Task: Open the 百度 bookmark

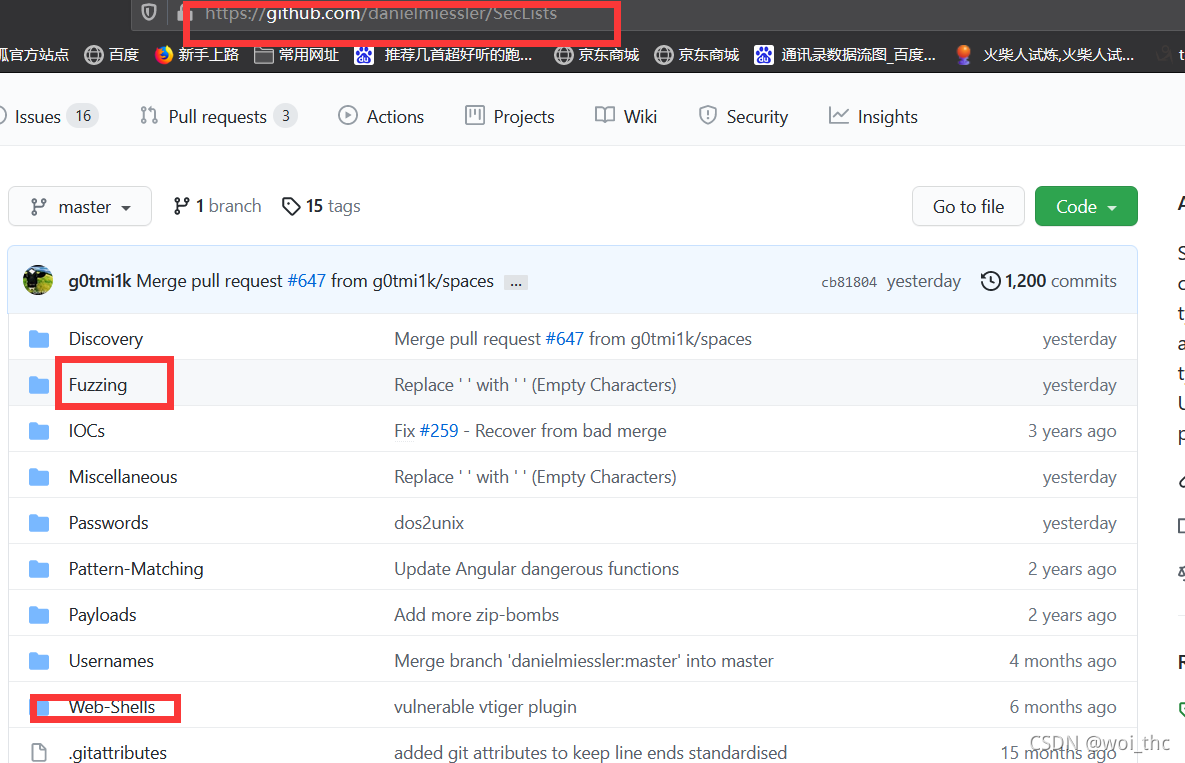Action: [x=112, y=54]
